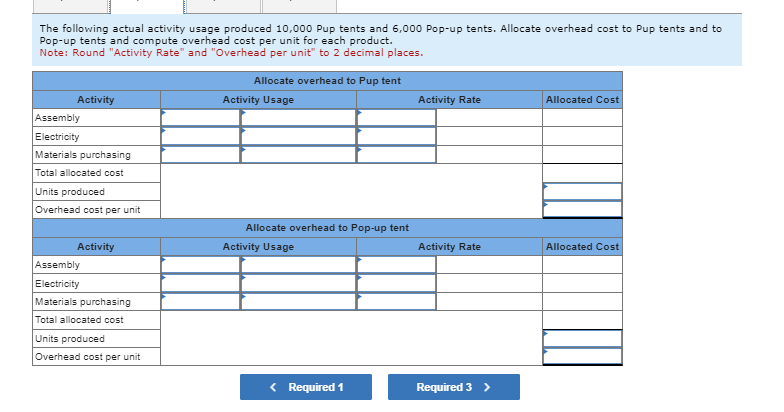
Task: Select Pup tent Materials purchasing usage quantity cell
Action: pyautogui.click(x=200, y=154)
